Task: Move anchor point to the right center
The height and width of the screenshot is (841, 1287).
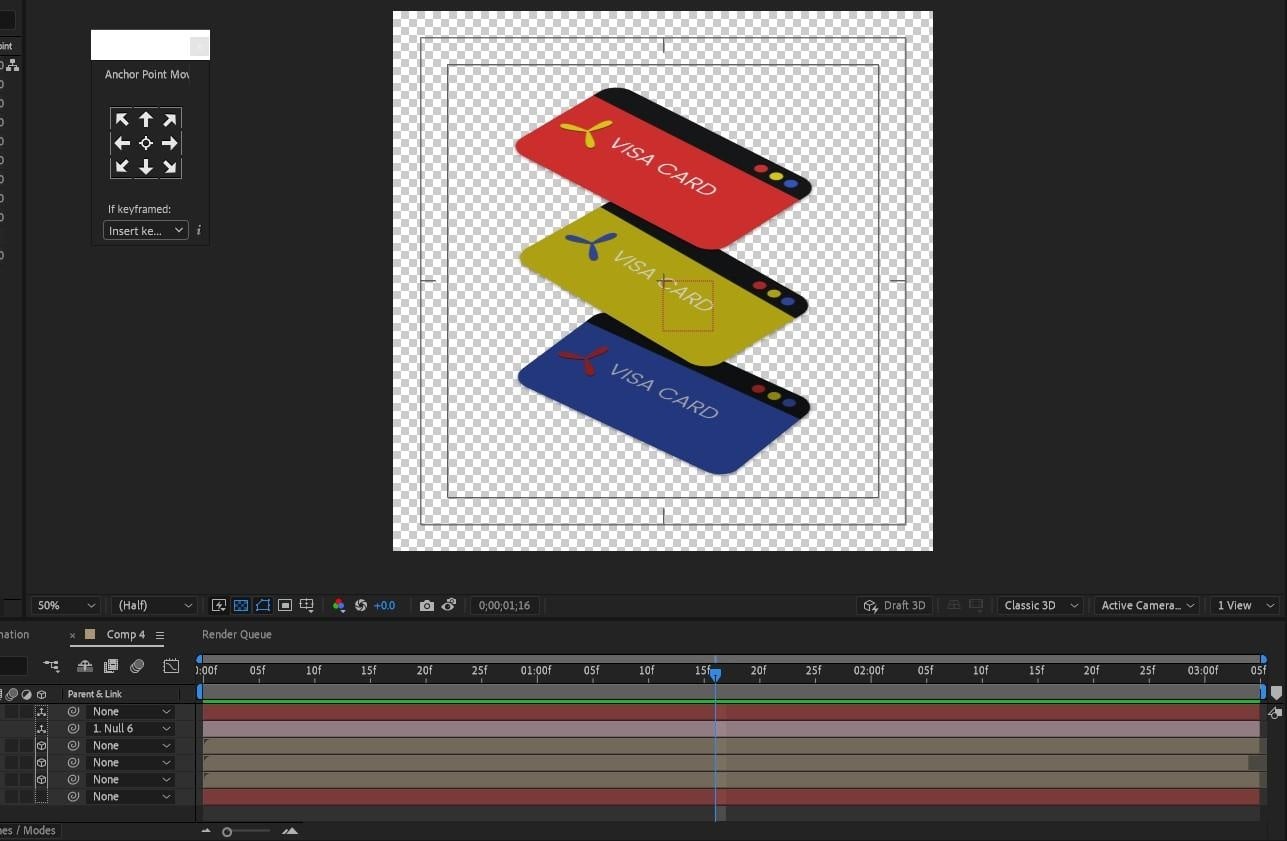Action: [170, 143]
